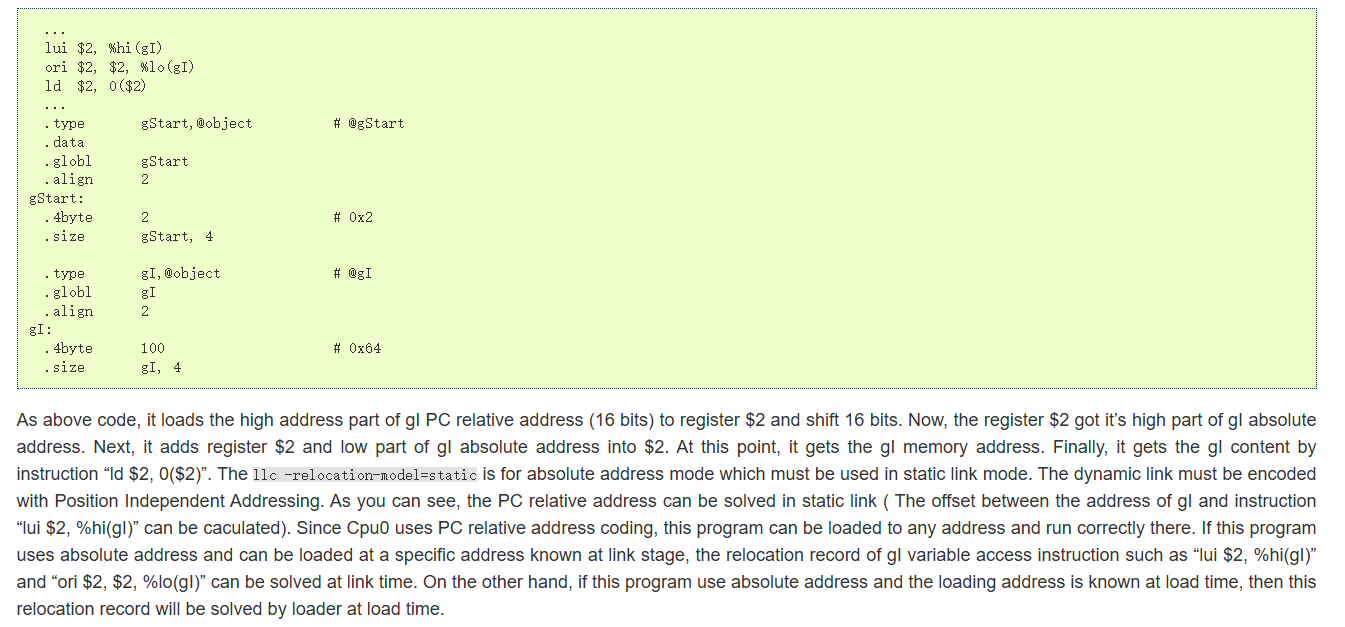Click the ".size gI, 4" line
The image size is (1345, 627).
point(112,367)
